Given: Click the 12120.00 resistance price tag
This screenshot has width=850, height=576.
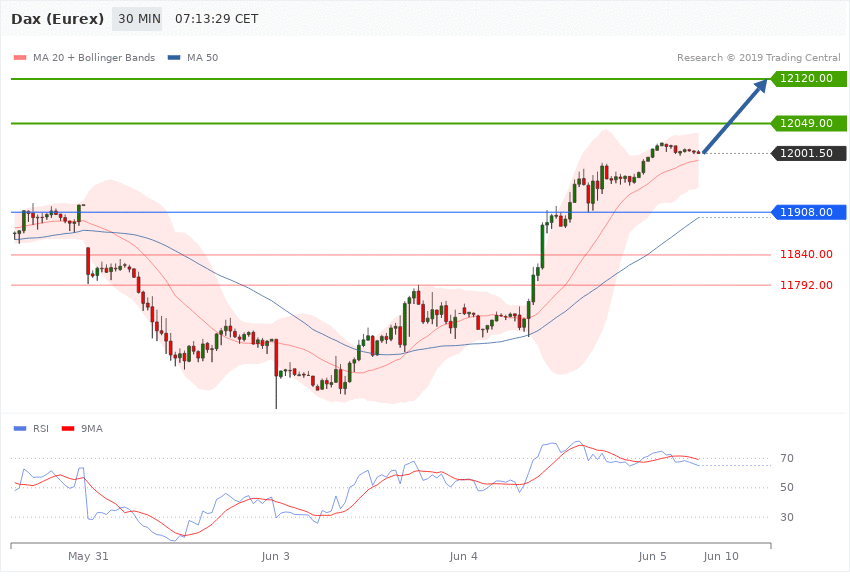Looking at the screenshot, I should (x=808, y=79).
